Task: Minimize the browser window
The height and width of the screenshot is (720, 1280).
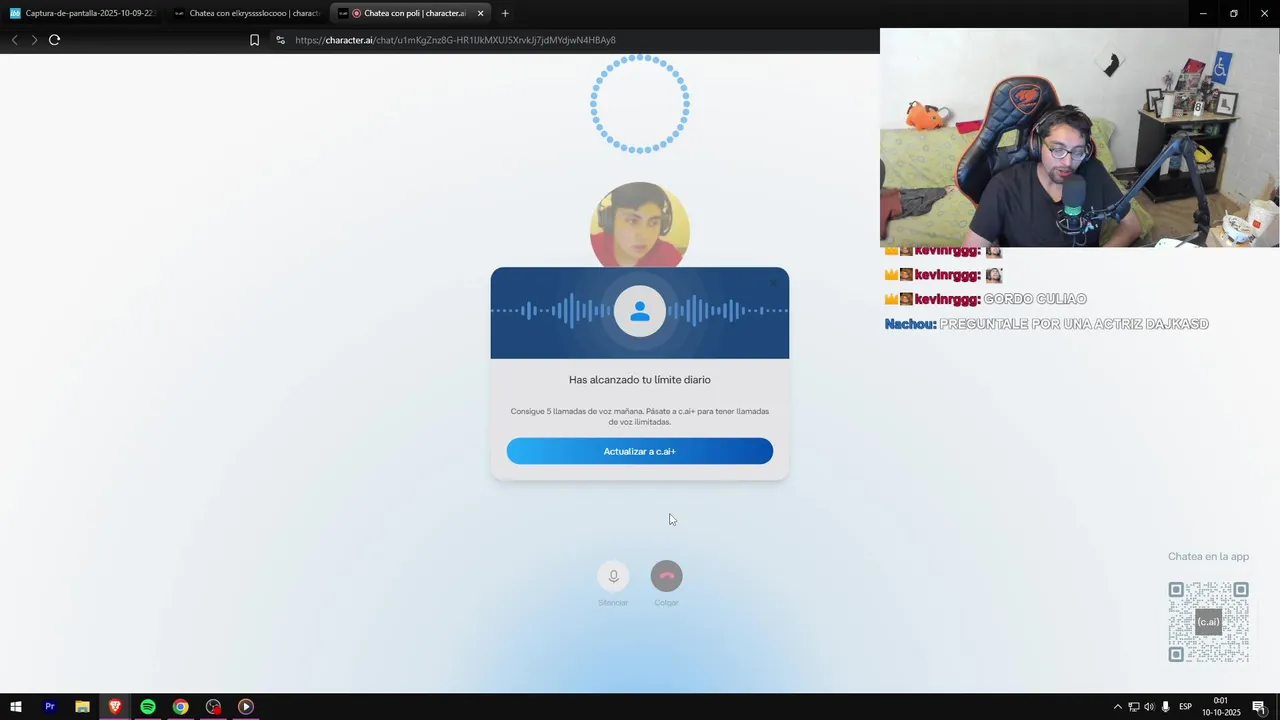Action: [x=1203, y=13]
